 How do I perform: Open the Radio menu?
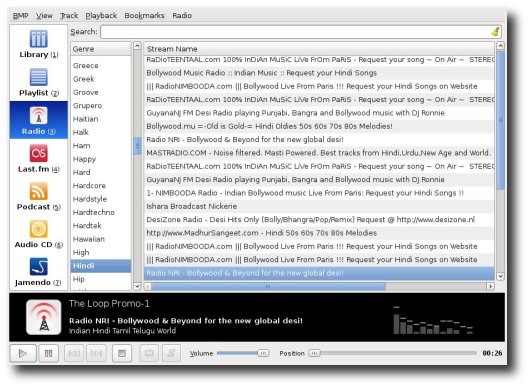point(182,16)
